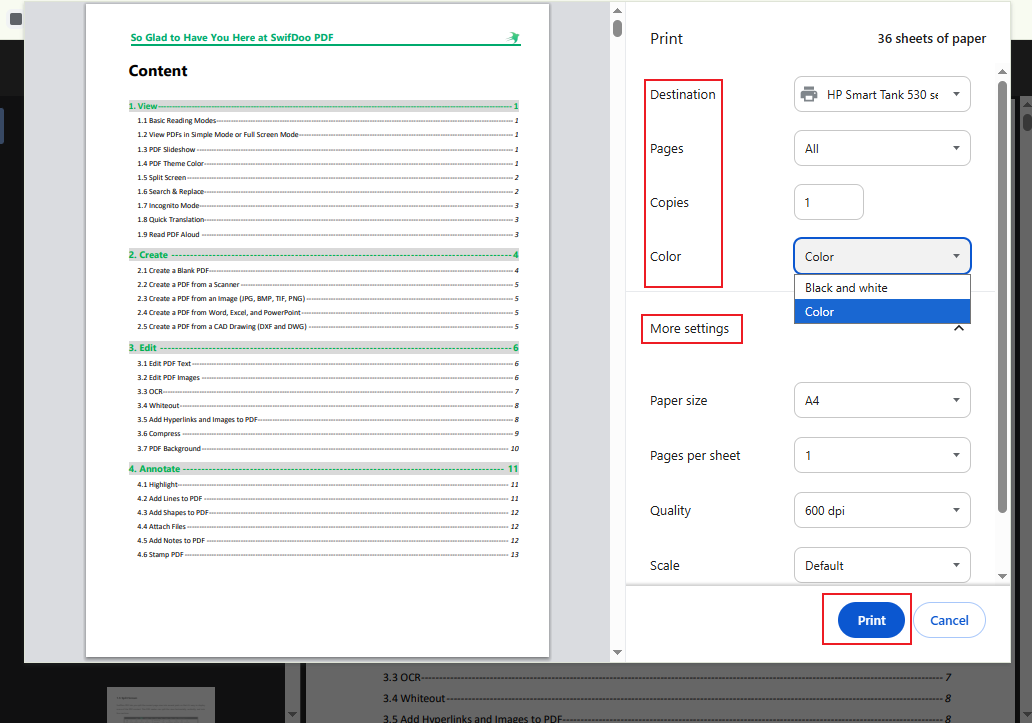The image size is (1032, 723).
Task: Click background thumbnail panel down arrow
Action: tap(292, 714)
